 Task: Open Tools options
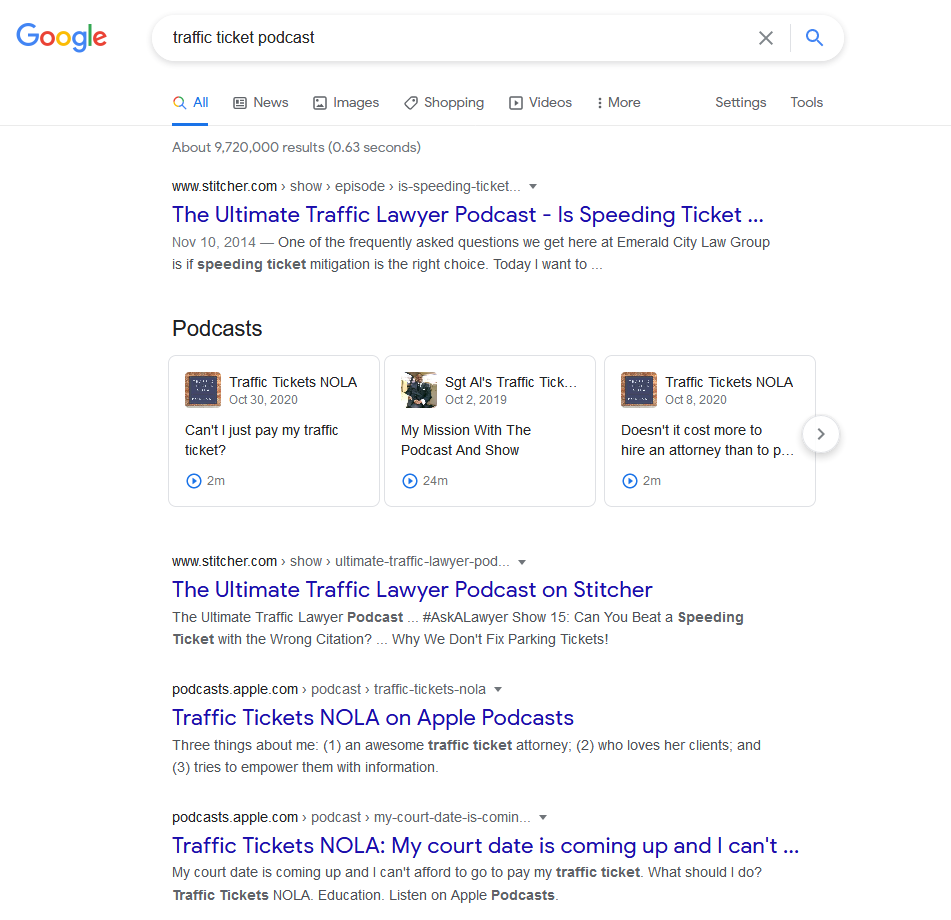806,102
